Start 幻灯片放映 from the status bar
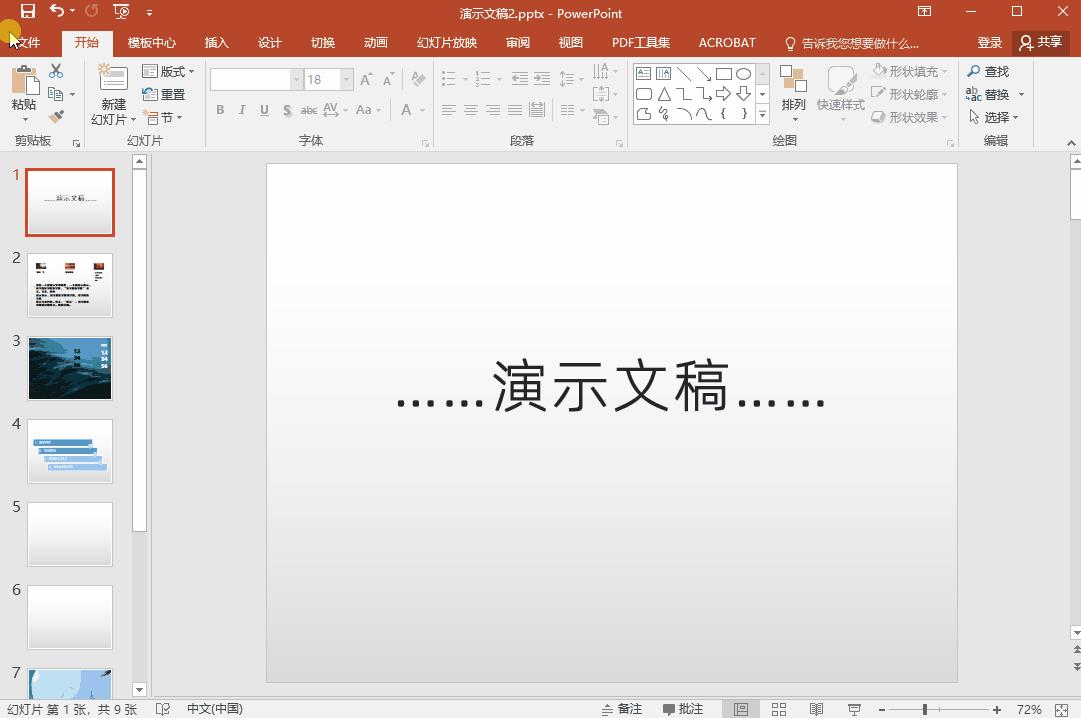Screen dimensions: 1081x718 pos(853,708)
